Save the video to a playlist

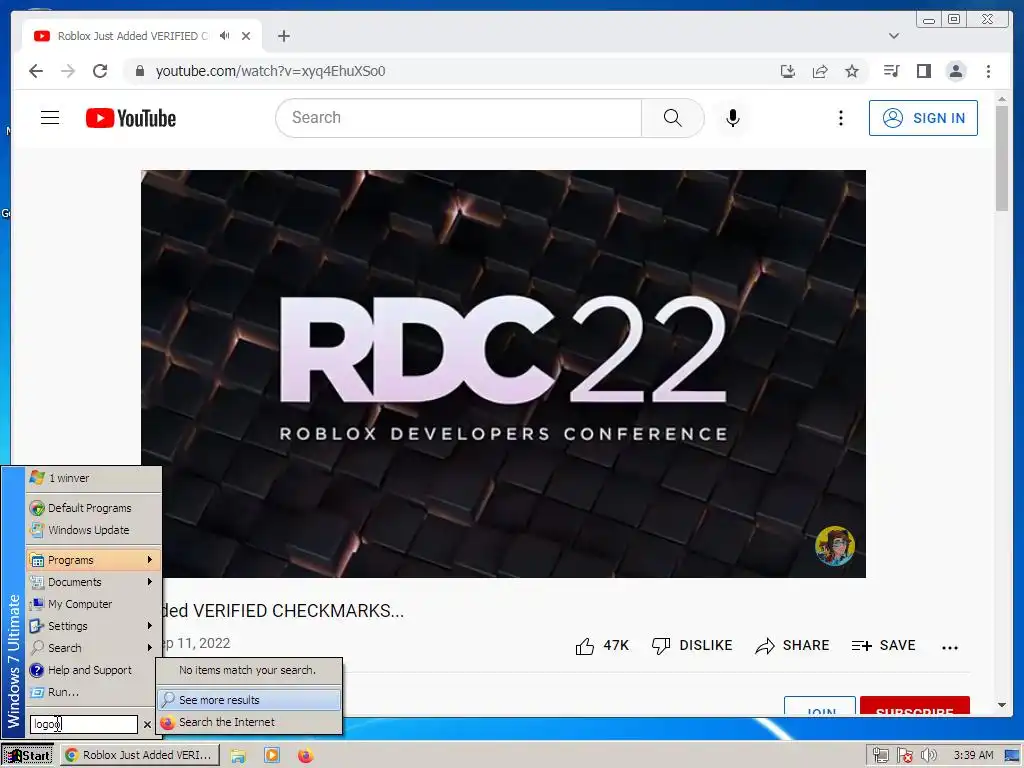coord(884,646)
